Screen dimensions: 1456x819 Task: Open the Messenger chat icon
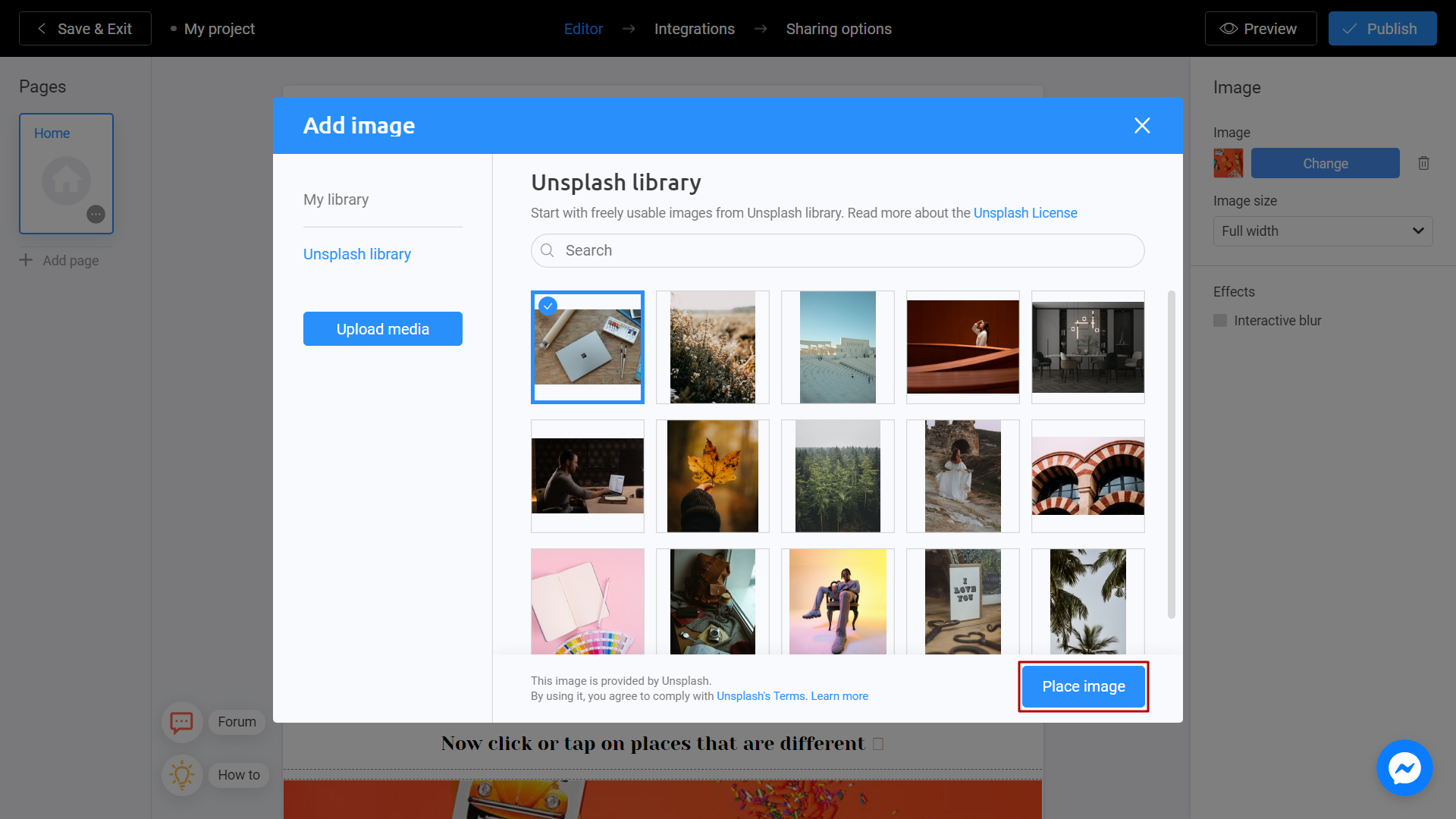pos(1404,767)
